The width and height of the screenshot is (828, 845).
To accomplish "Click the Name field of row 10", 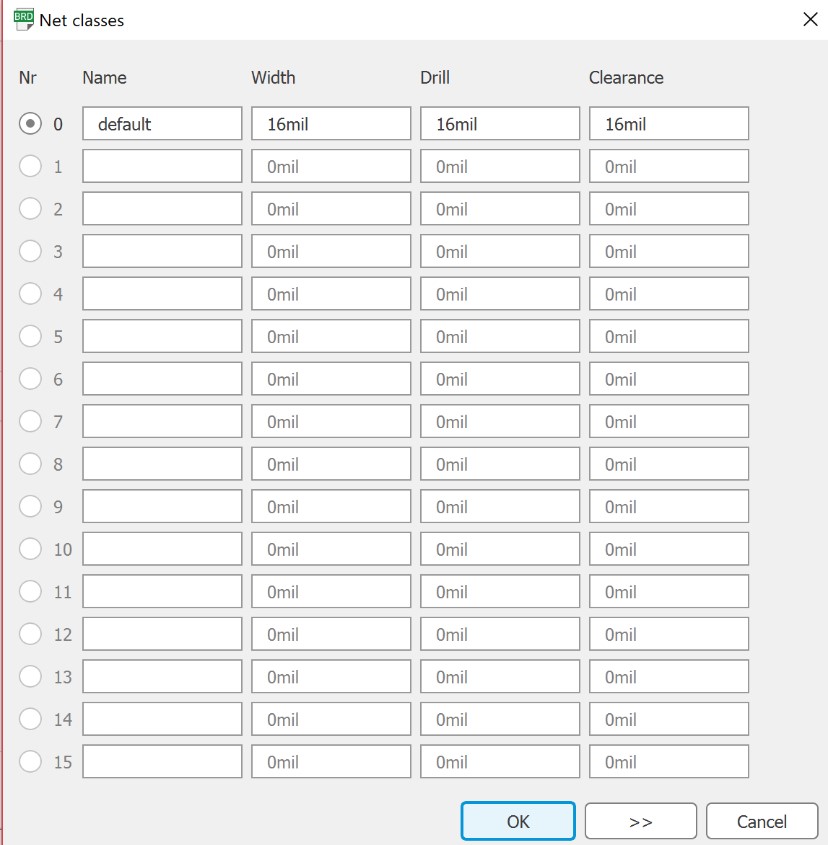I will (162, 549).
